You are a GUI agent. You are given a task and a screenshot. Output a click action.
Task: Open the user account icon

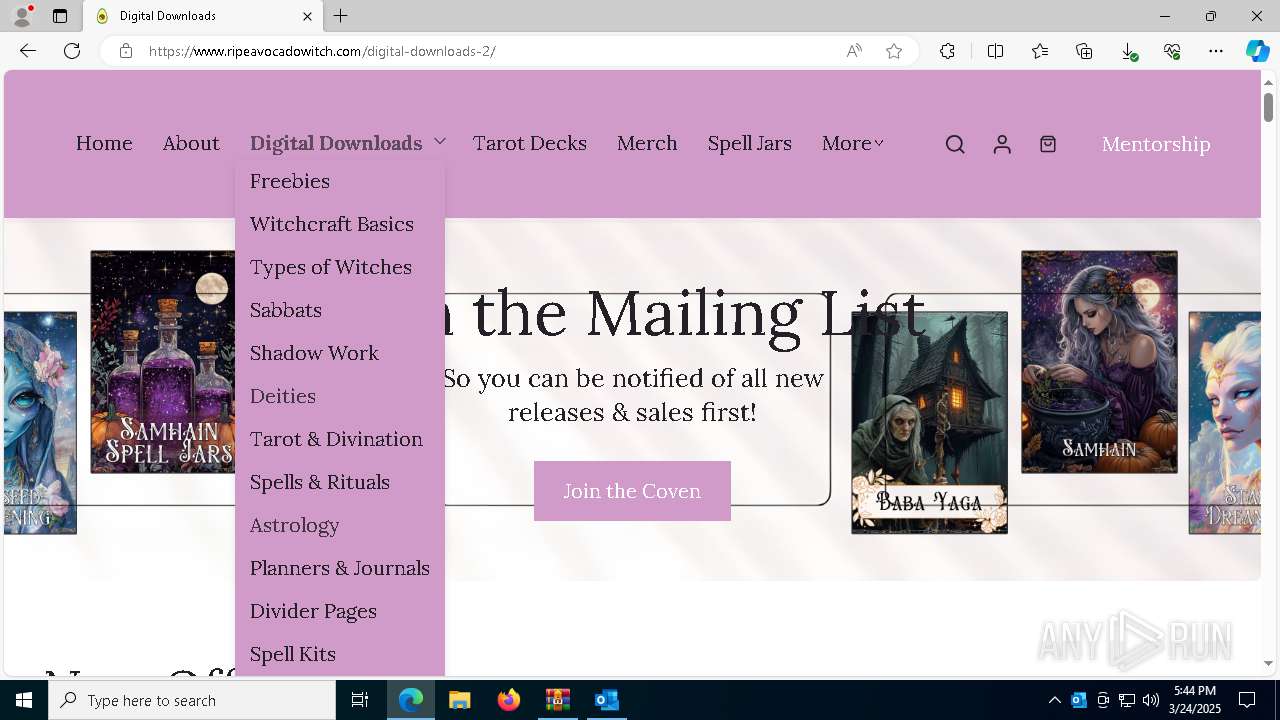click(x=1002, y=144)
